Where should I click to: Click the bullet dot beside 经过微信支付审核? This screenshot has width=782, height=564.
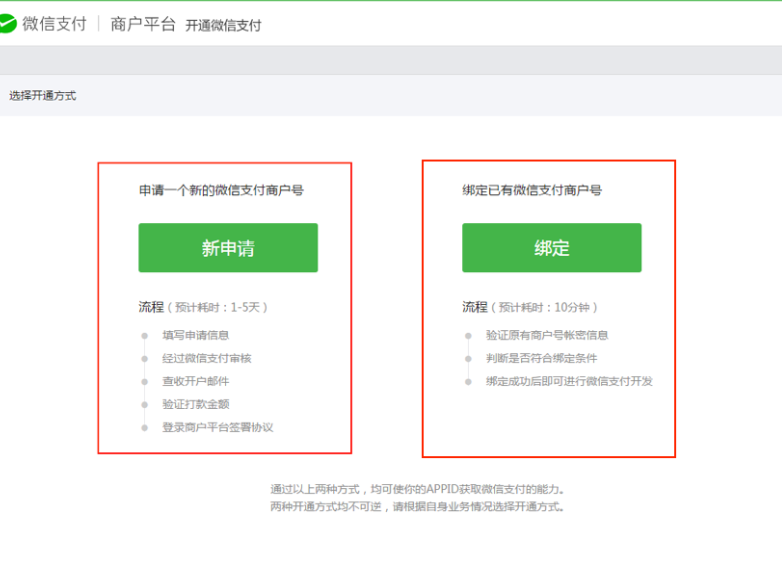tap(145, 359)
